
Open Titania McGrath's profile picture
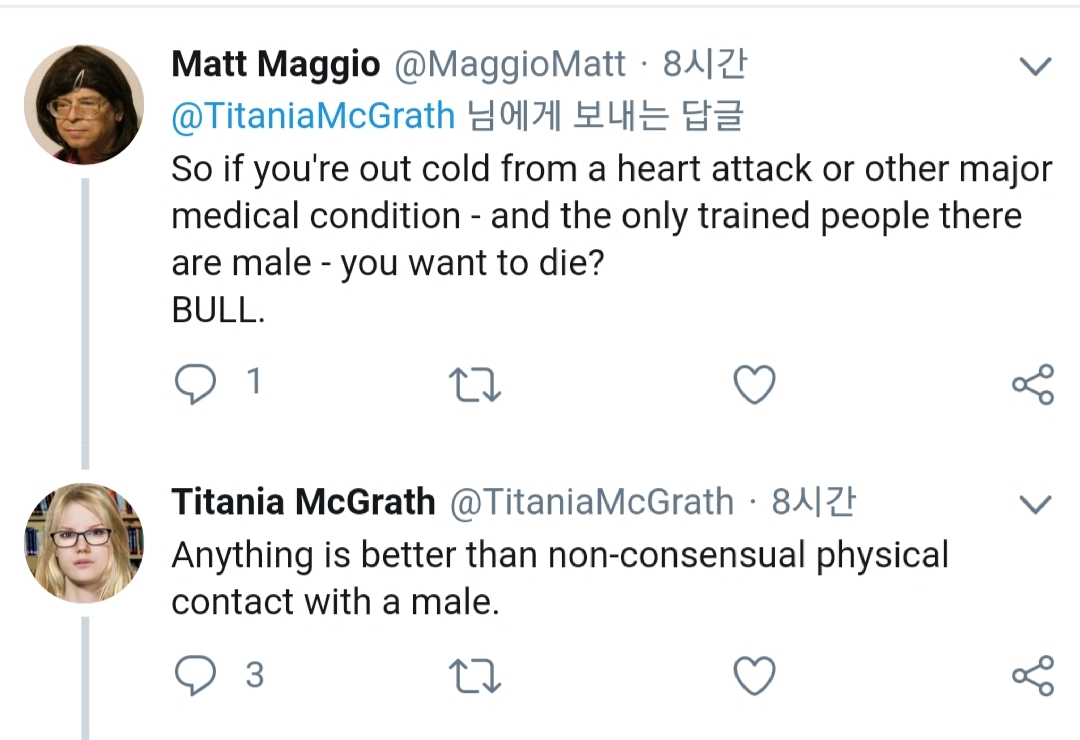(84, 542)
